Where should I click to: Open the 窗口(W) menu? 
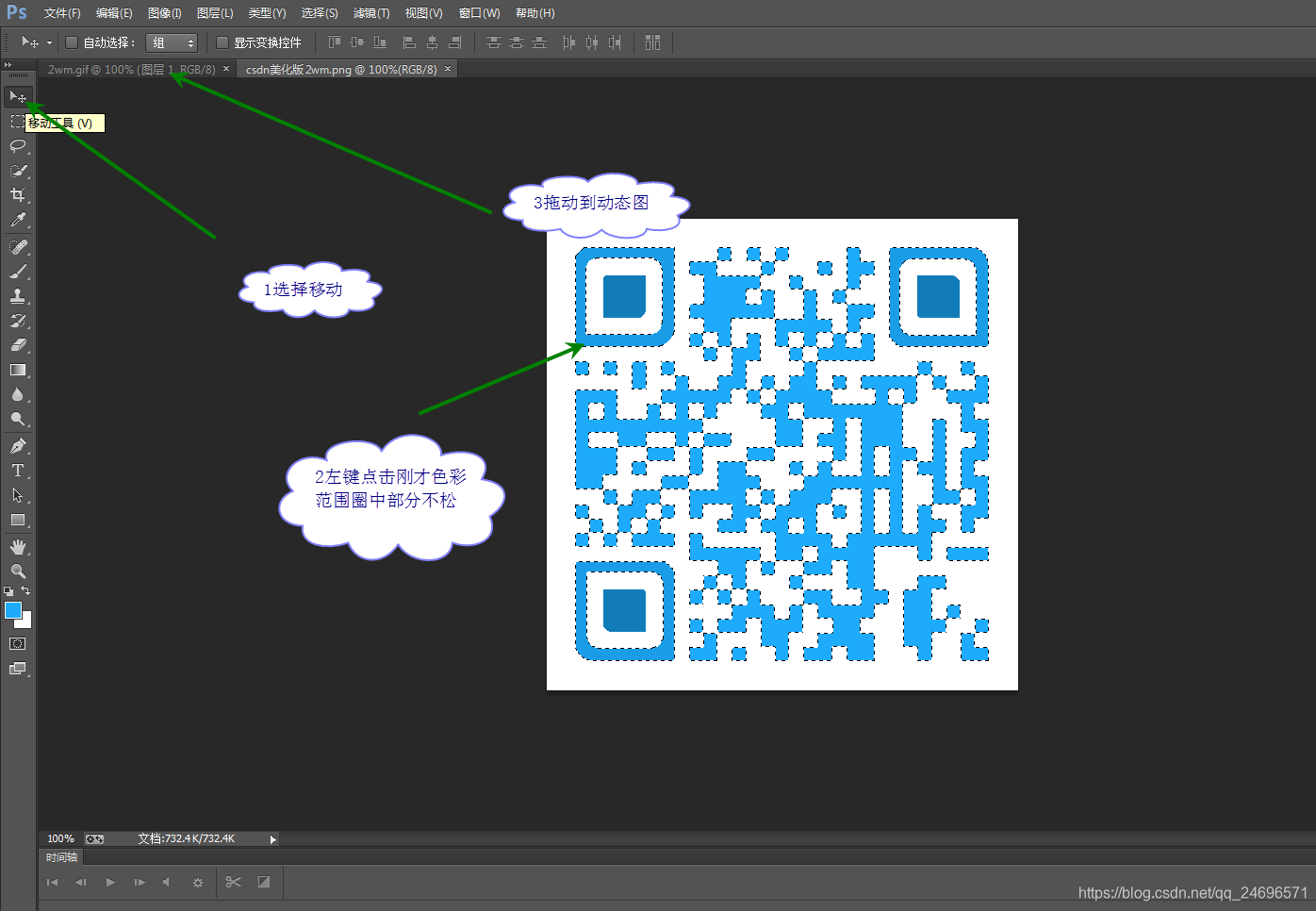click(x=480, y=13)
